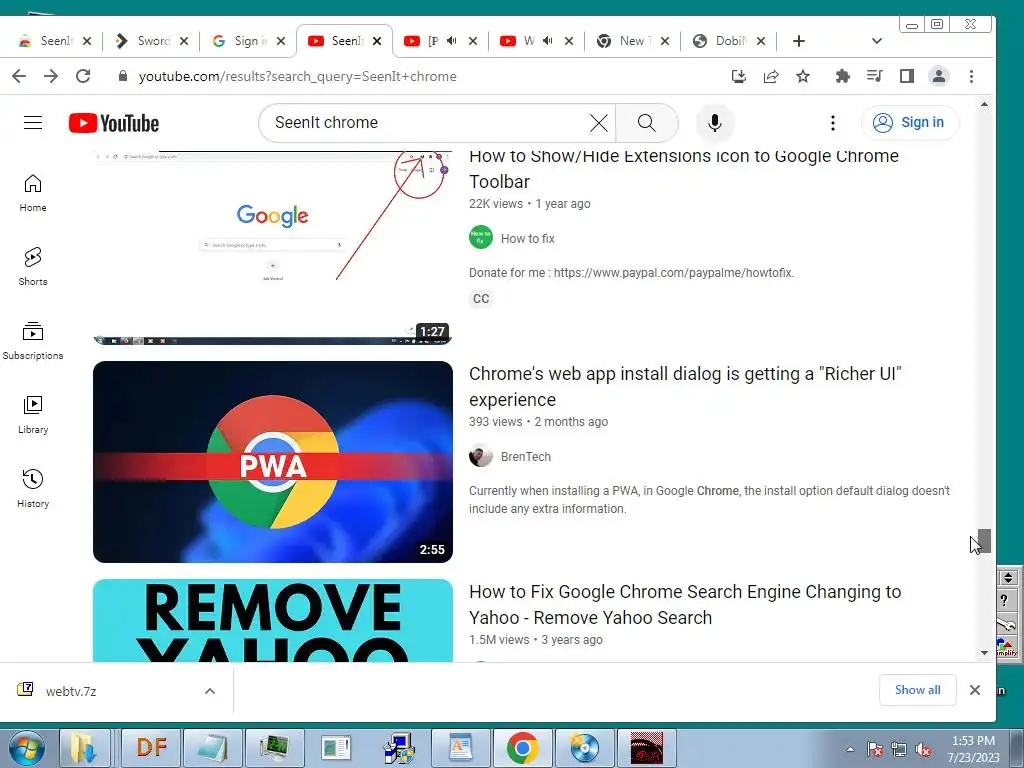Screen dimensions: 1024x768
Task: Switch to the first SeenIt tab
Action: pos(54,41)
